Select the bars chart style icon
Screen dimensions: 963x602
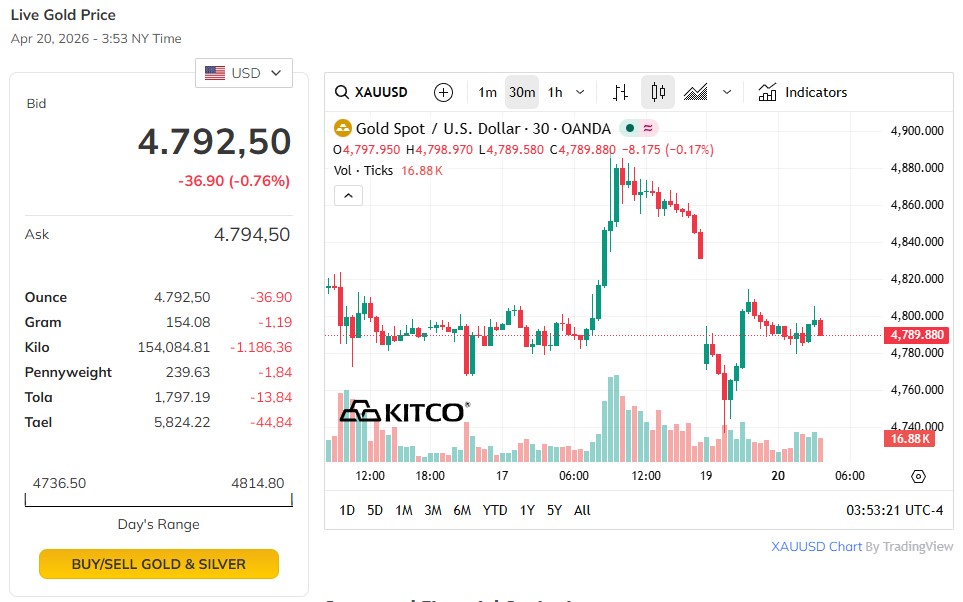(x=620, y=92)
